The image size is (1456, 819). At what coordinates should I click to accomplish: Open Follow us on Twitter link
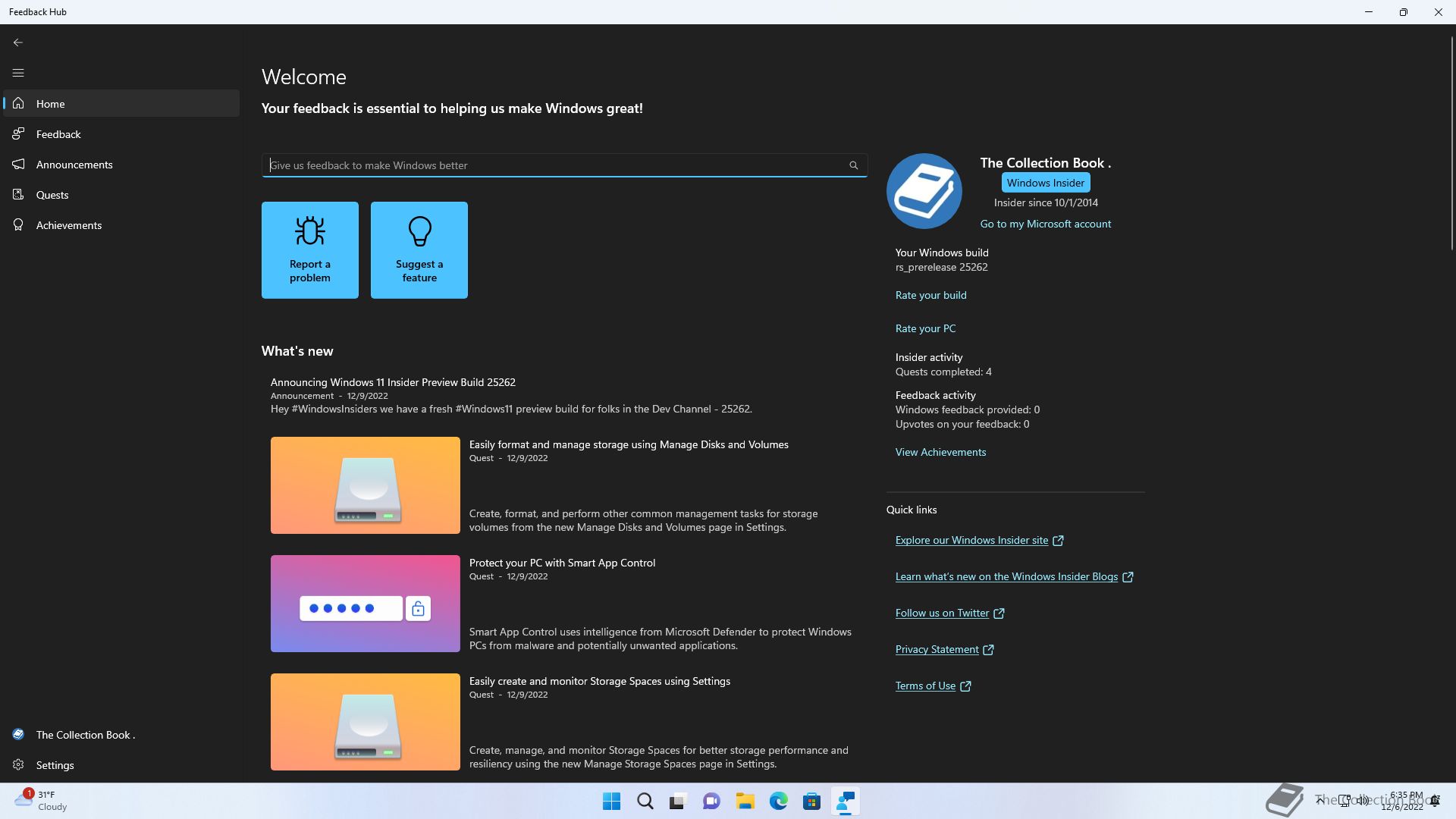943,613
